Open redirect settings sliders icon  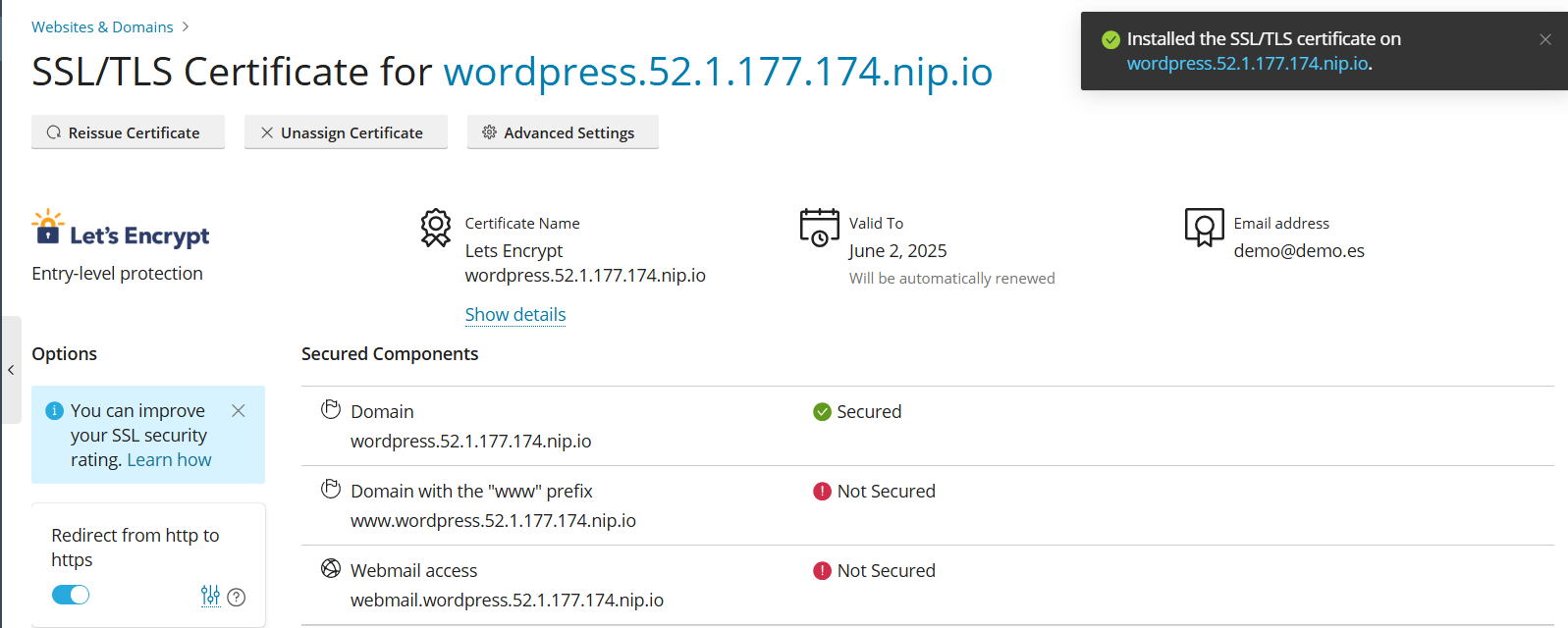pos(210,596)
